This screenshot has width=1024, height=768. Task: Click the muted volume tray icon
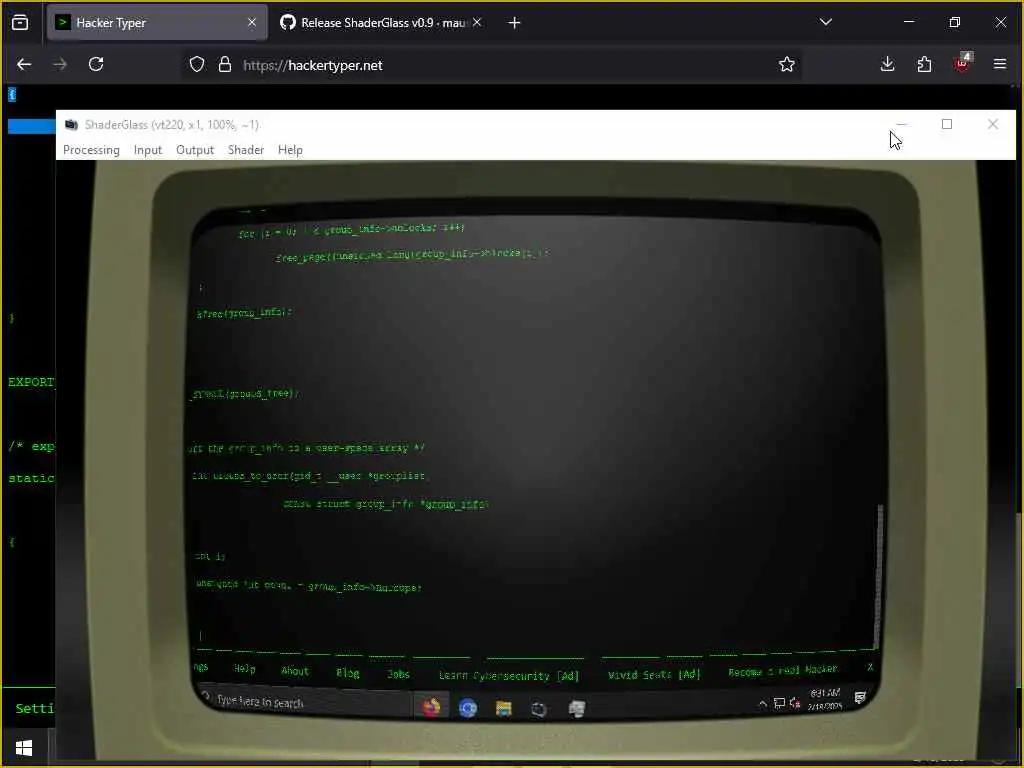pyautogui.click(x=795, y=703)
